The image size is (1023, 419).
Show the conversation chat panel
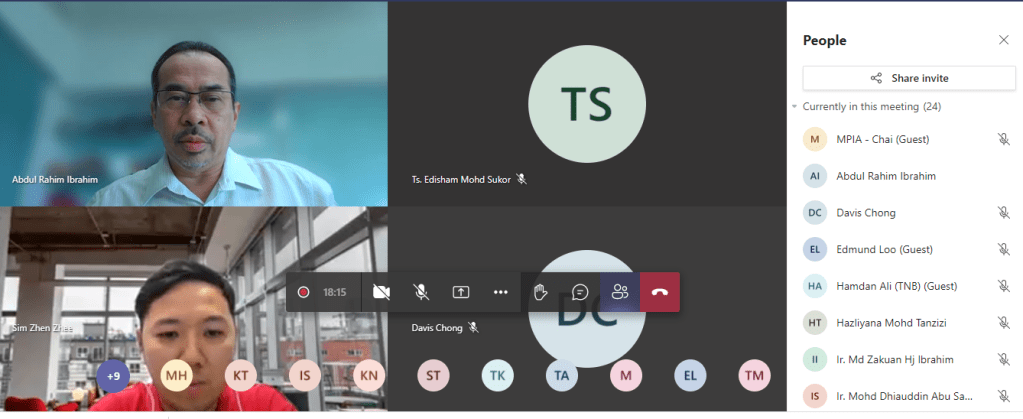coord(580,292)
